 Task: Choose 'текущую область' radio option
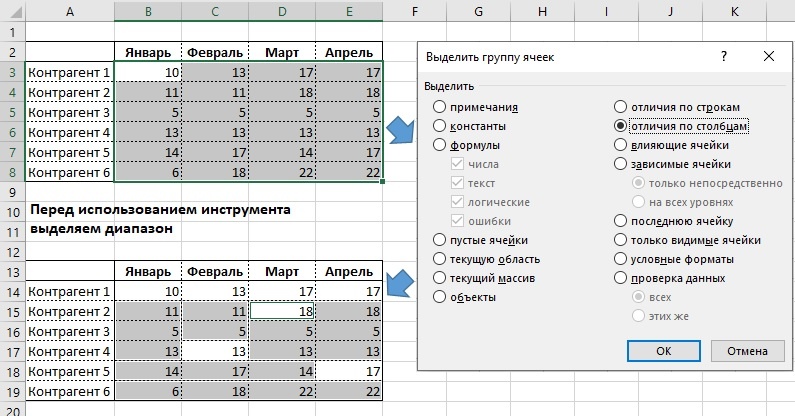tap(440, 259)
